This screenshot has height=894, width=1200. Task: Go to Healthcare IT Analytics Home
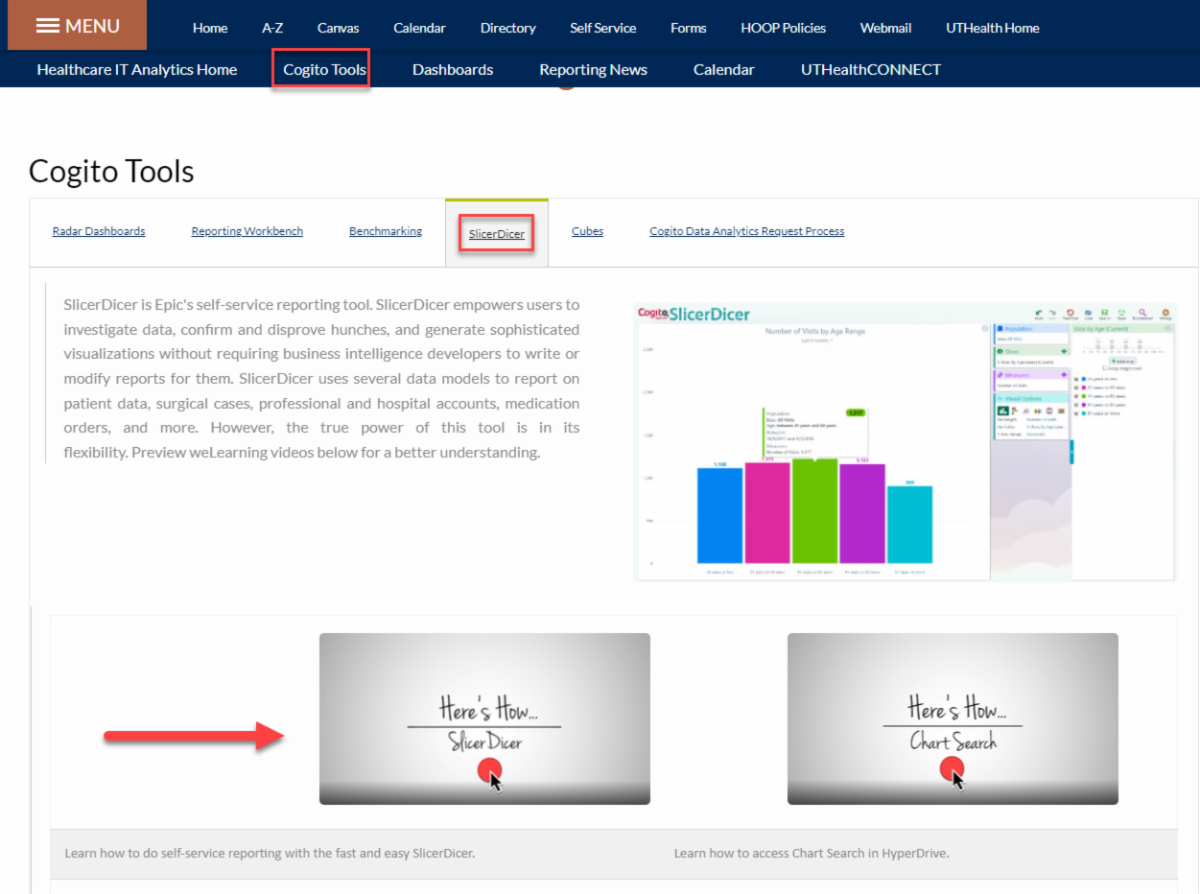pyautogui.click(x=137, y=69)
